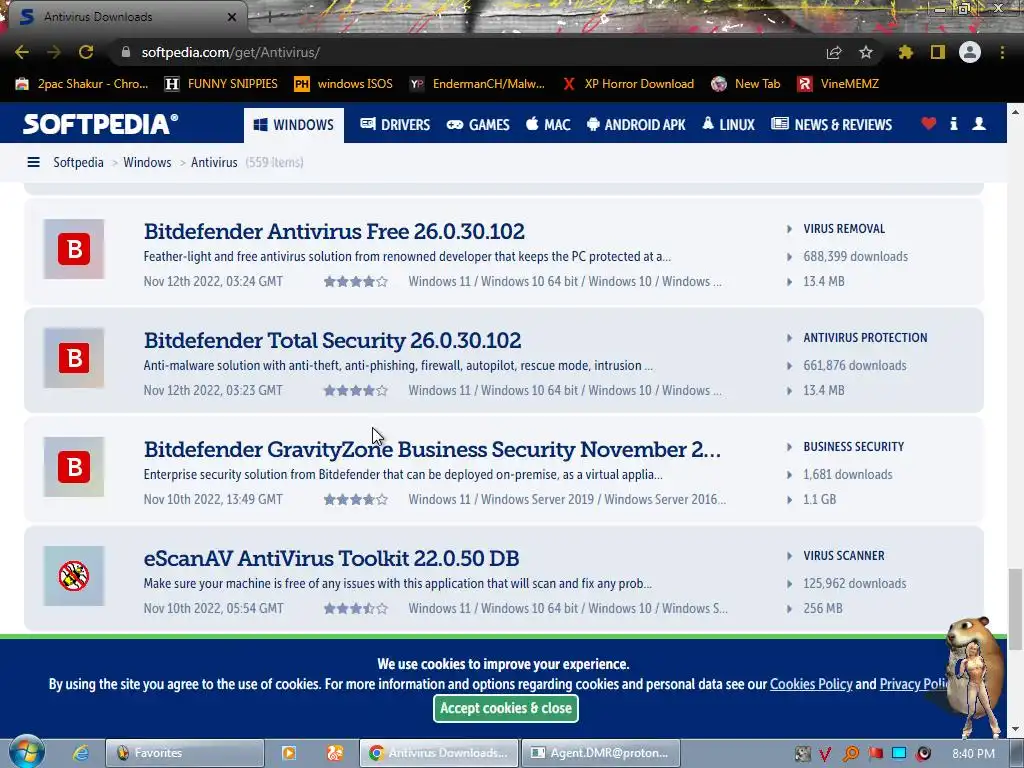The height and width of the screenshot is (768, 1024).
Task: Go to Windows breadcrumb link
Action: pos(147,162)
